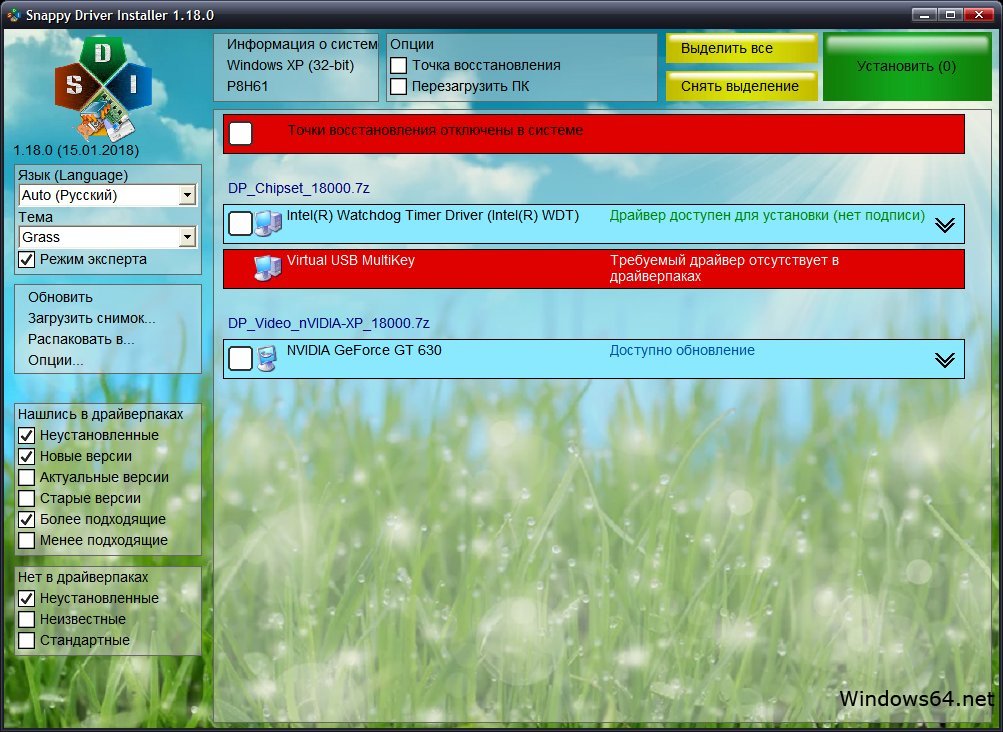Expand the Intel Watchdog Timer driver row
The image size is (1003, 732).
coord(945,225)
